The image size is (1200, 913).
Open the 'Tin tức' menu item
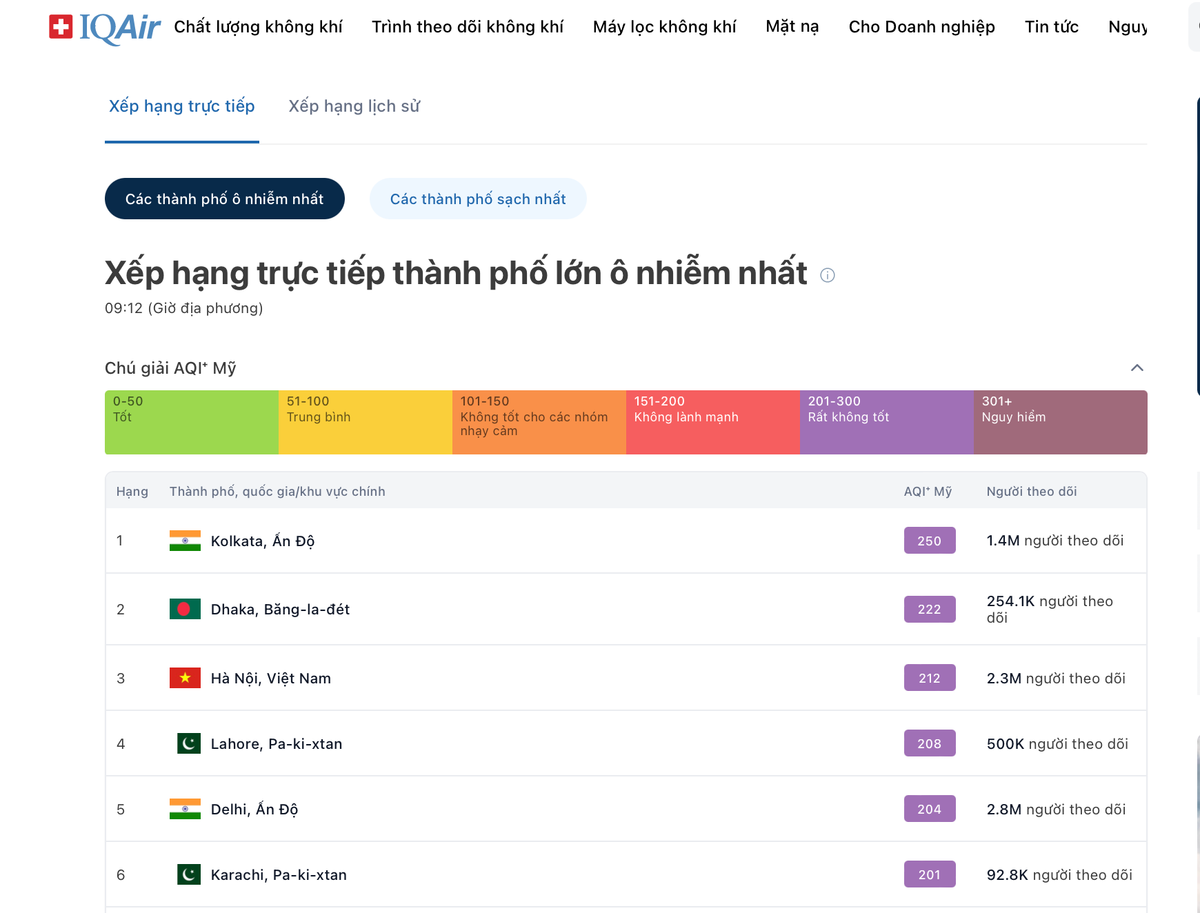1051,27
